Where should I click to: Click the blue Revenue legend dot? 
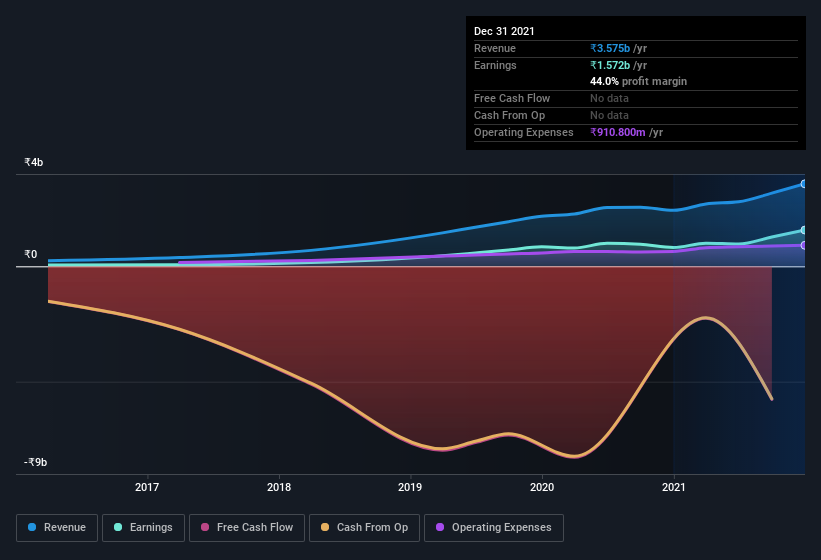[x=32, y=527]
